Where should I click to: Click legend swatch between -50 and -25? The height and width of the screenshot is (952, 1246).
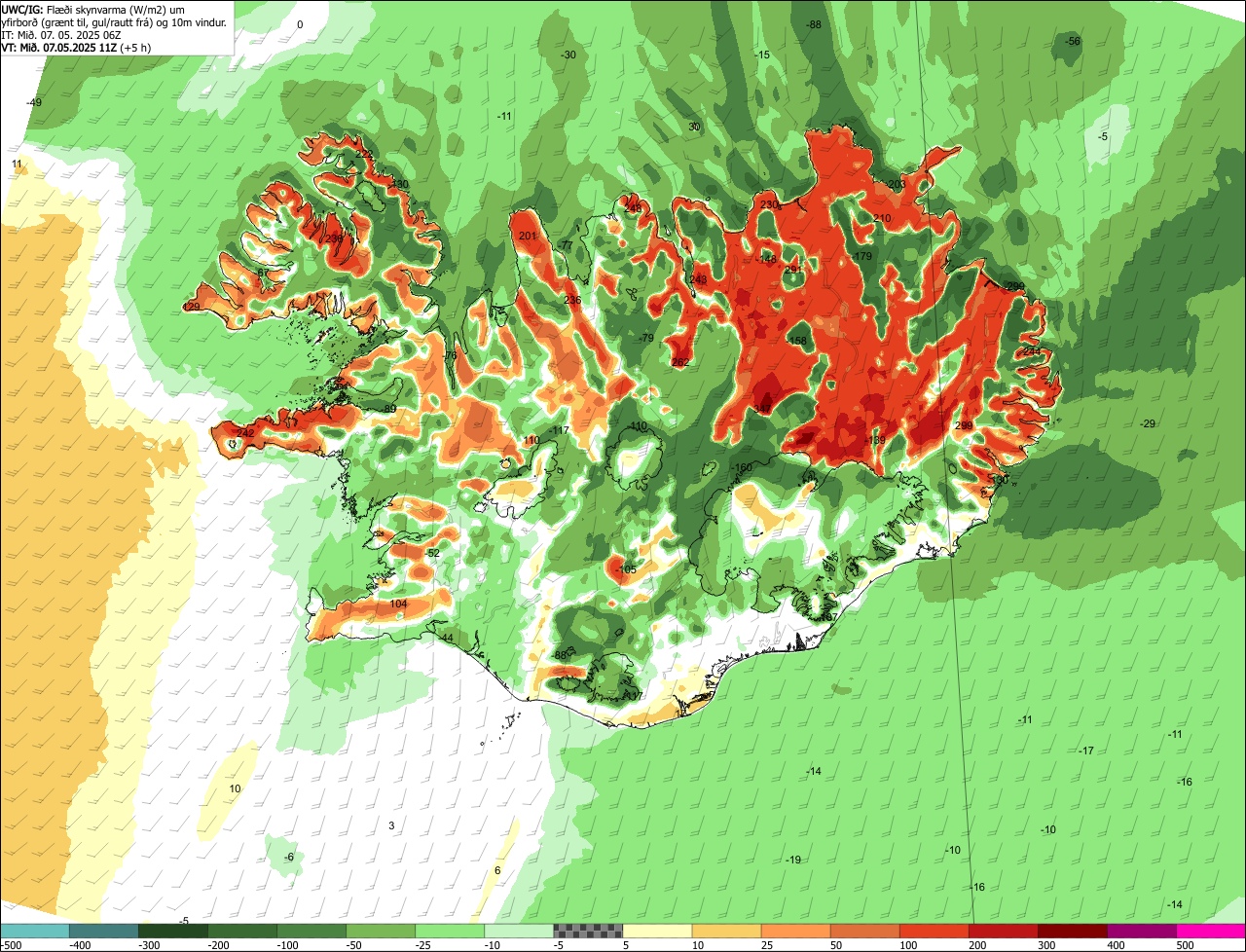[x=381, y=931]
